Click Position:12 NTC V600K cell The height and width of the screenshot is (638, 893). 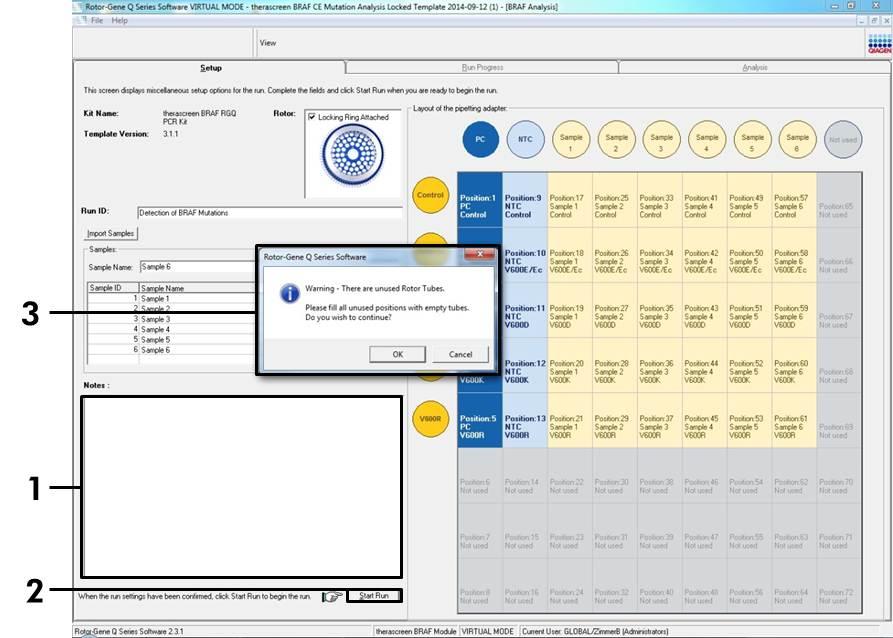[525, 366]
